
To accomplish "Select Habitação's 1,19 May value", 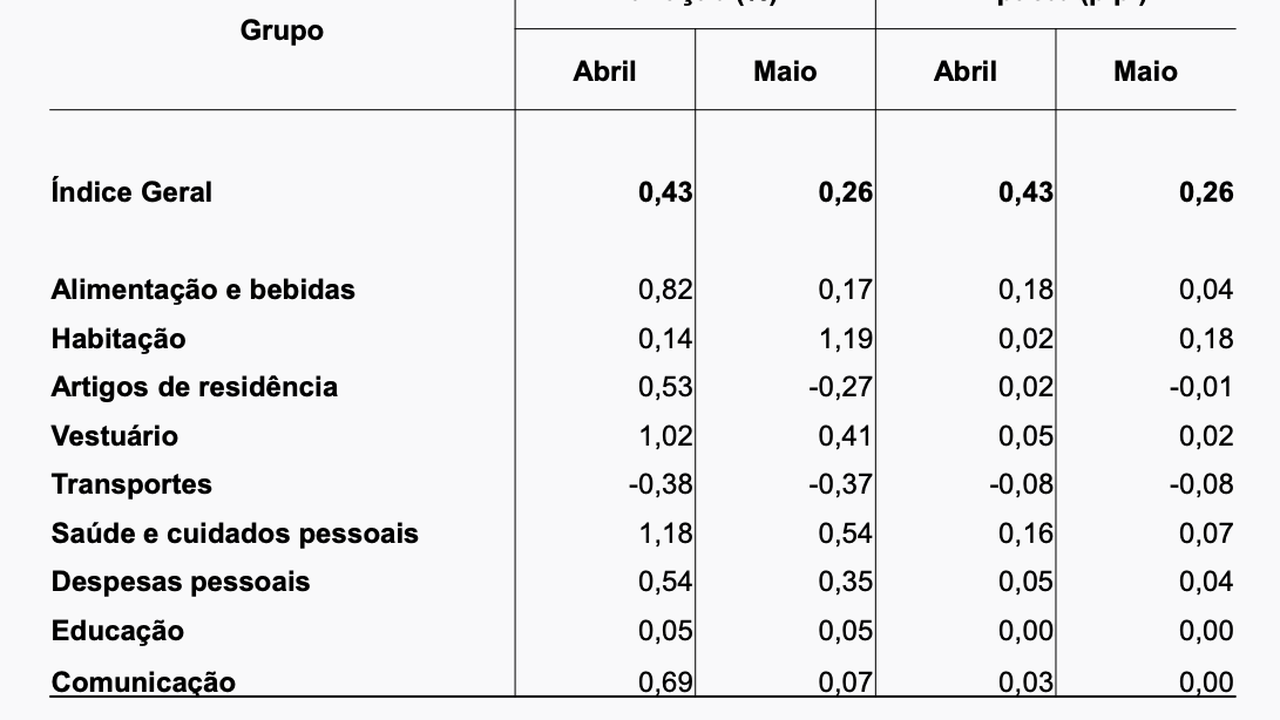I will coord(845,339).
